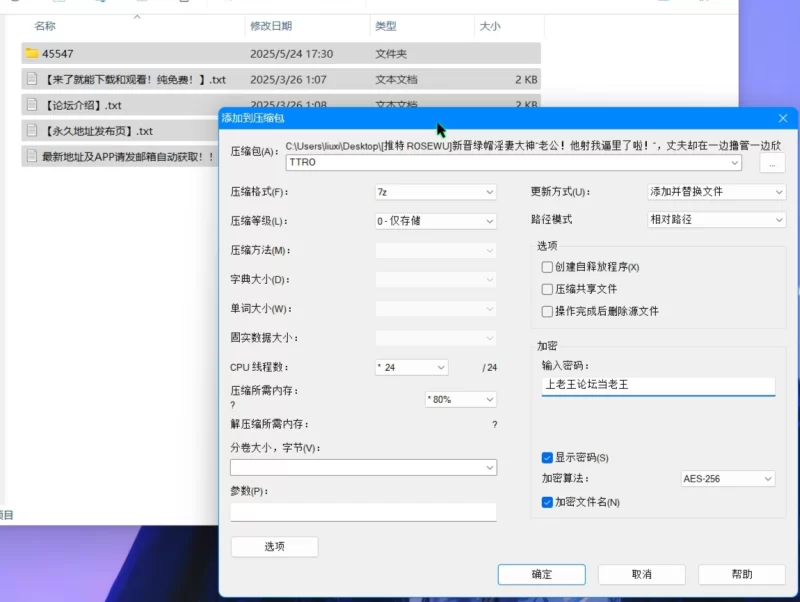
Task: Open the 压缩等级 dropdown showing 仅存储
Action: 436,221
